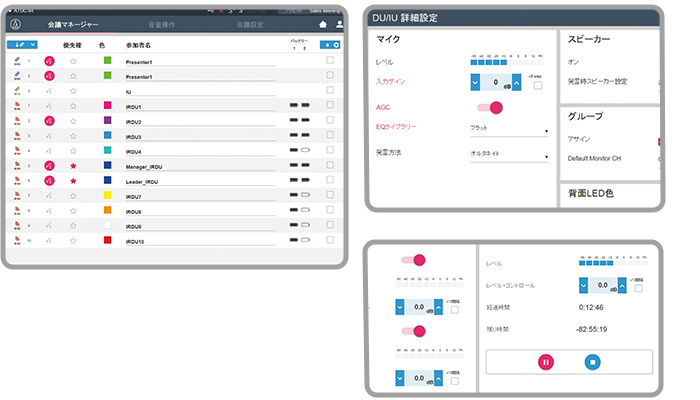Open the EQ library dropdown
This screenshot has height=400, width=700.
pos(509,129)
